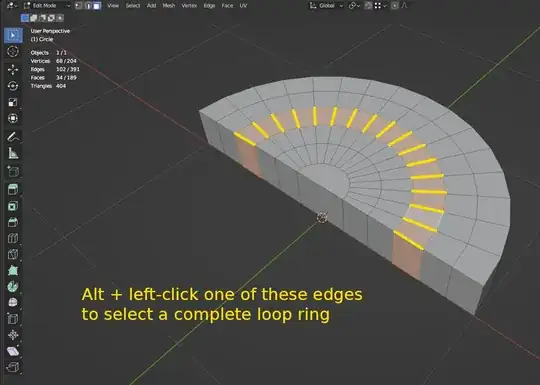
Task: Select the Edge Slide tool
Action: tap(13, 319)
